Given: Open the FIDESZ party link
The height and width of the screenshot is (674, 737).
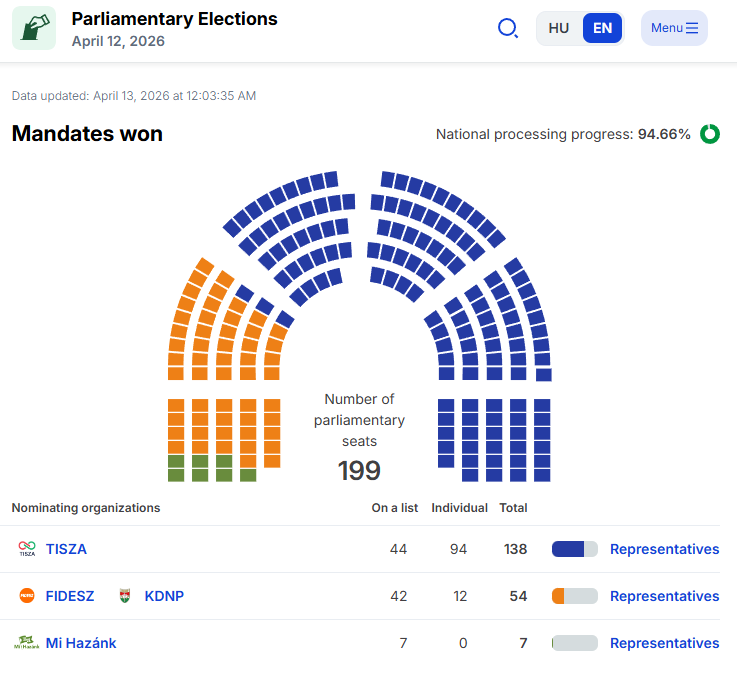Looking at the screenshot, I should pos(70,596).
